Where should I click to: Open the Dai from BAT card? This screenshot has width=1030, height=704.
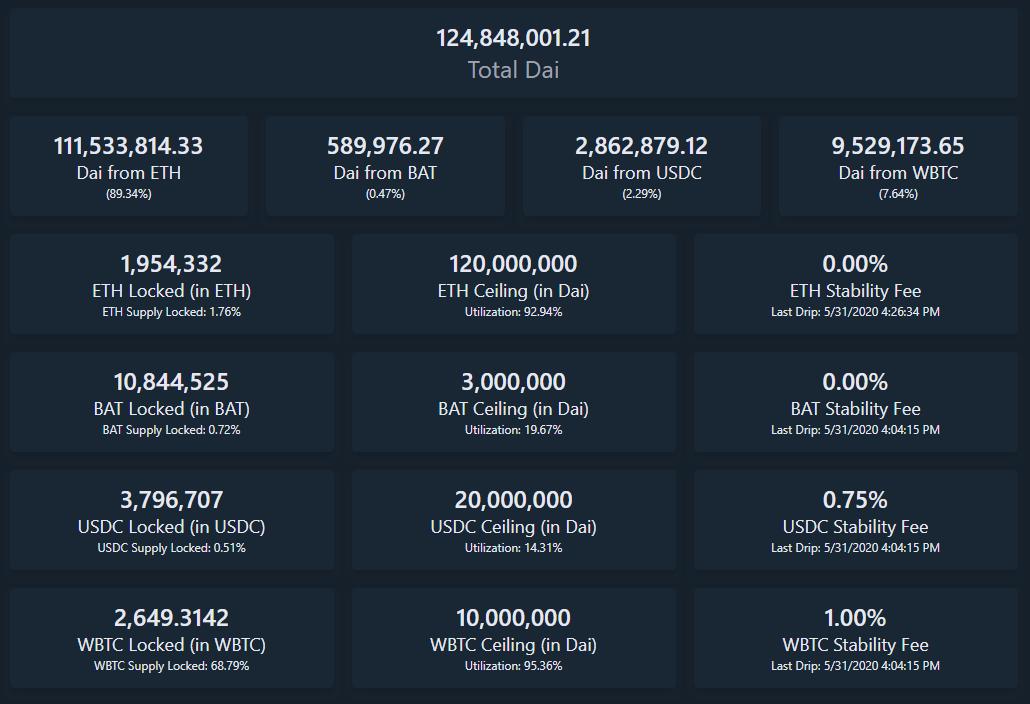385,166
